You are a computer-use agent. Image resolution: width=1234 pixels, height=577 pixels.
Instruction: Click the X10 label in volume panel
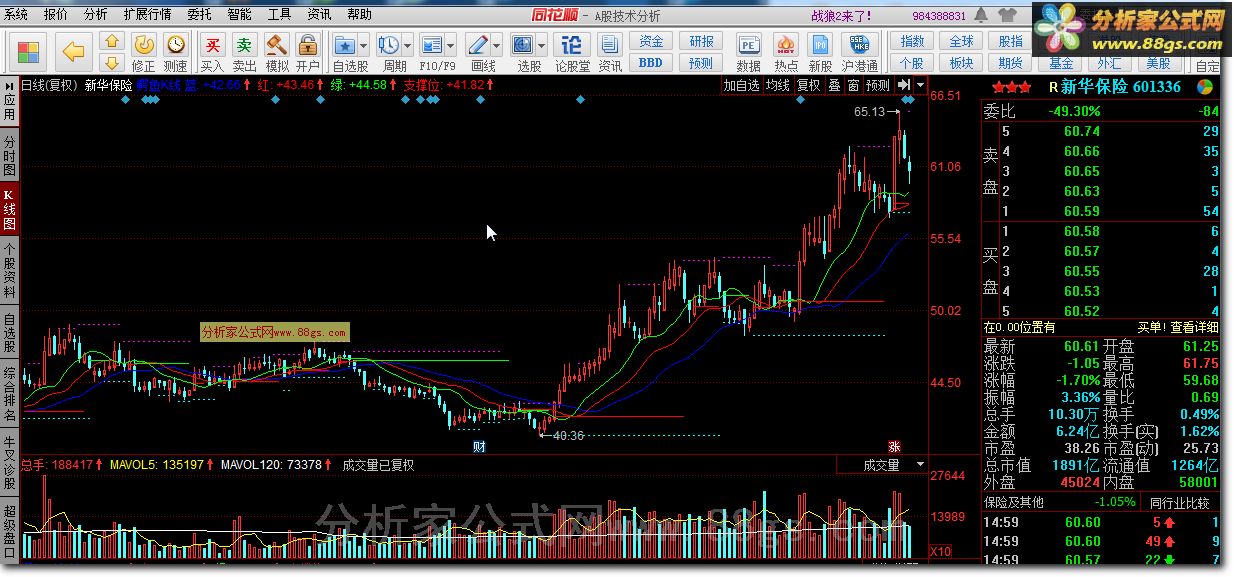pos(940,552)
